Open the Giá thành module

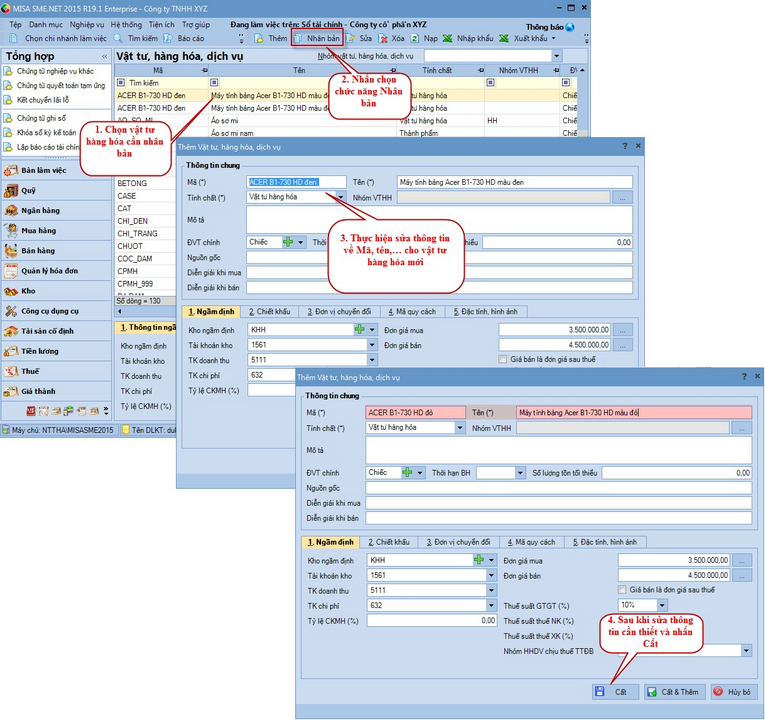[57, 391]
